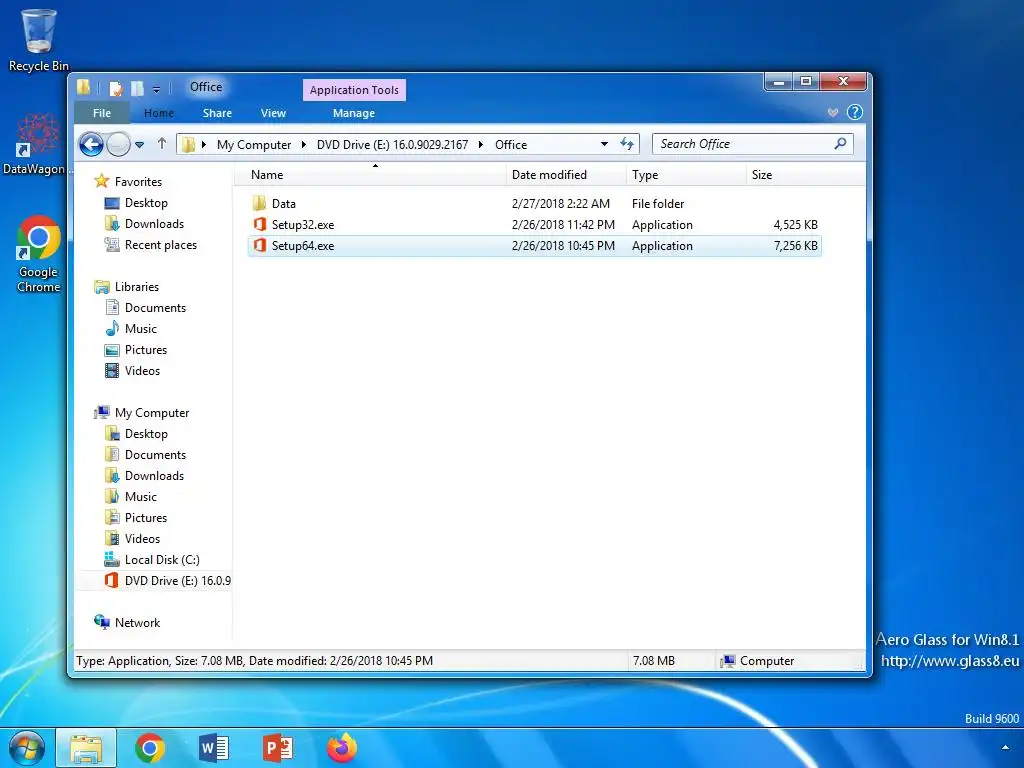Click the 4,525 KB size cell

click(x=795, y=225)
